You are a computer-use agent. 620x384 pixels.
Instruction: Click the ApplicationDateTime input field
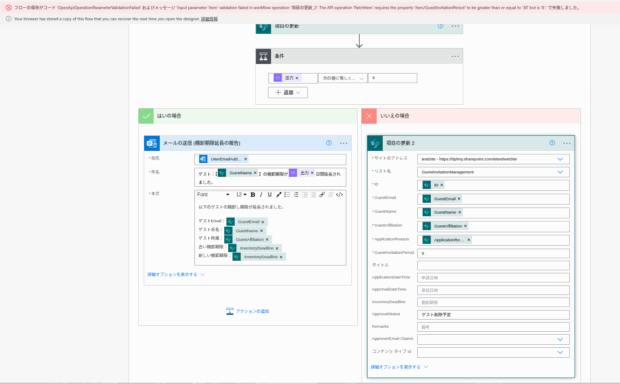point(493,278)
